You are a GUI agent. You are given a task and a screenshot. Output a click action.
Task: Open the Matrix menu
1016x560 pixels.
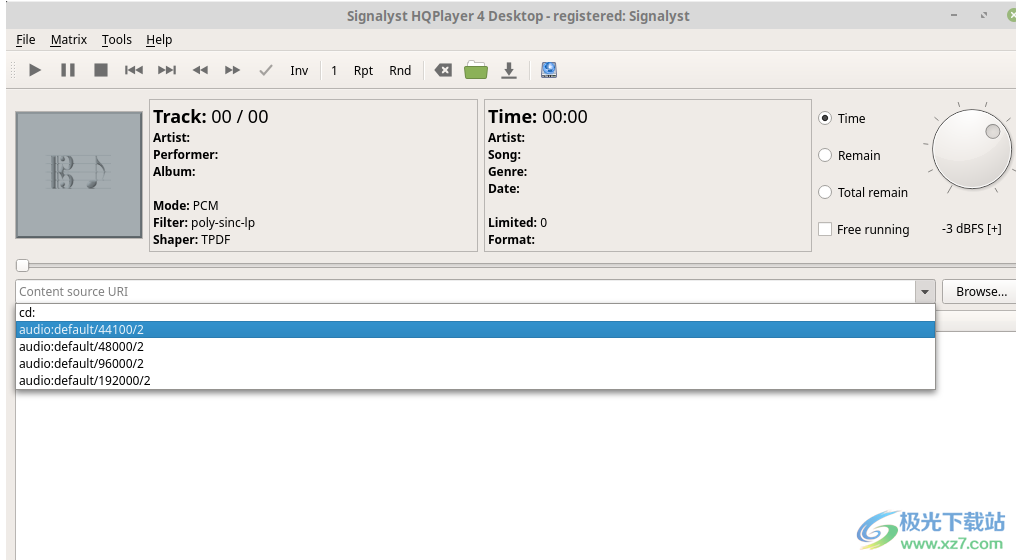[69, 40]
